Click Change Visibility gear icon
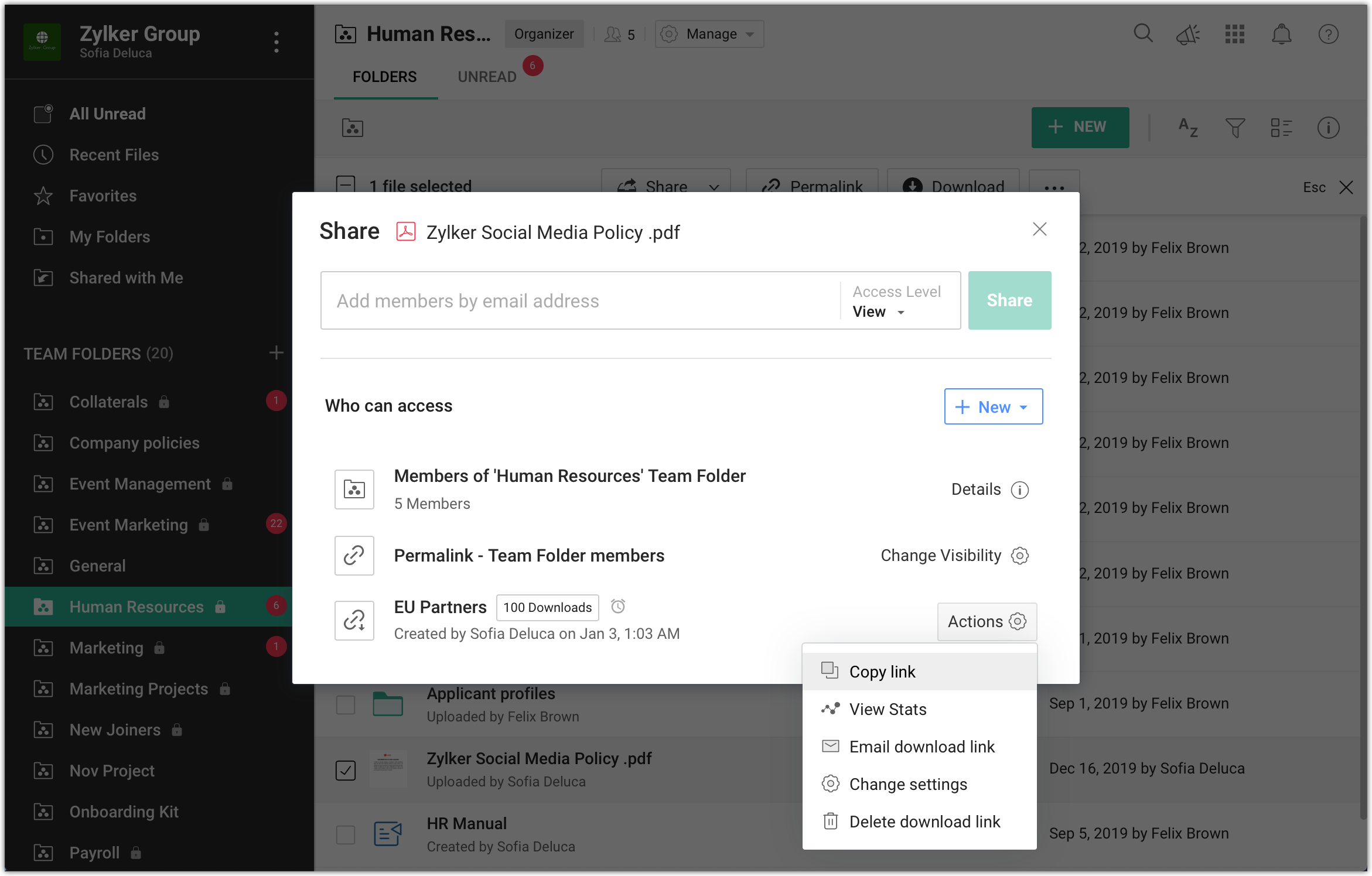The image size is (1372, 876). coord(1020,555)
